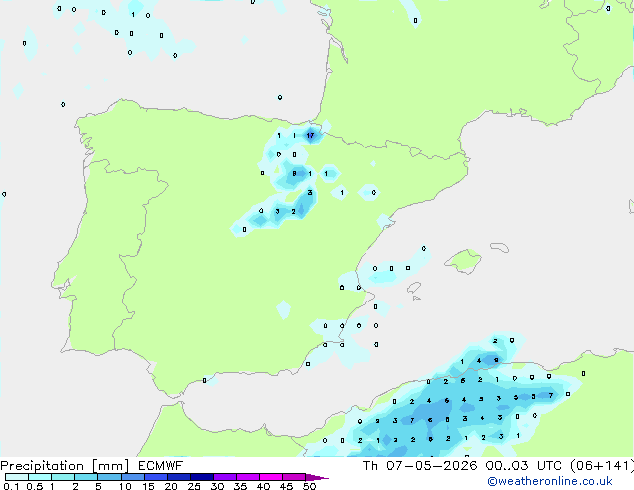This screenshot has height=490, width=634.
Task: Click the date 'Th 07-05-2026' text
Action: pyautogui.click(x=420, y=466)
